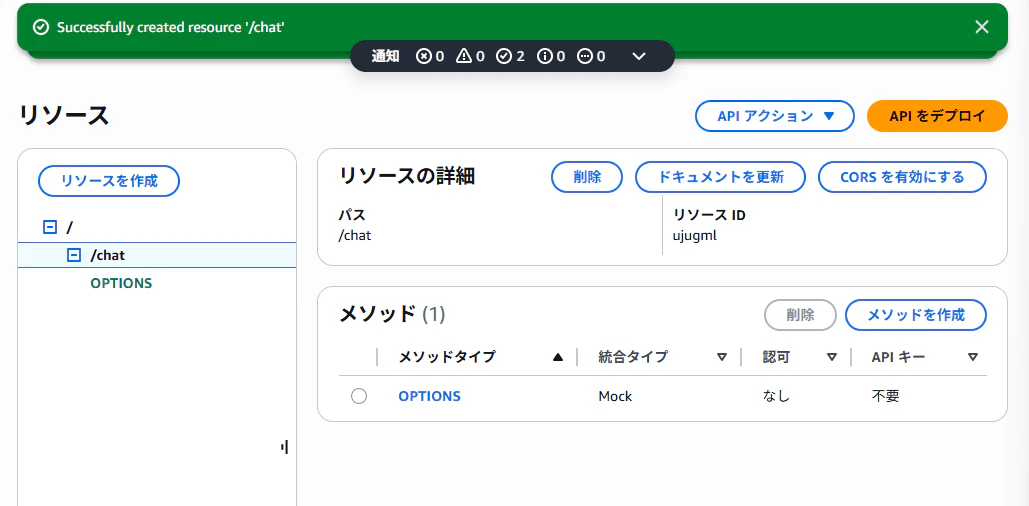Click the success checkmark count icon
Screen dimensions: 1029x506
tap(503, 56)
